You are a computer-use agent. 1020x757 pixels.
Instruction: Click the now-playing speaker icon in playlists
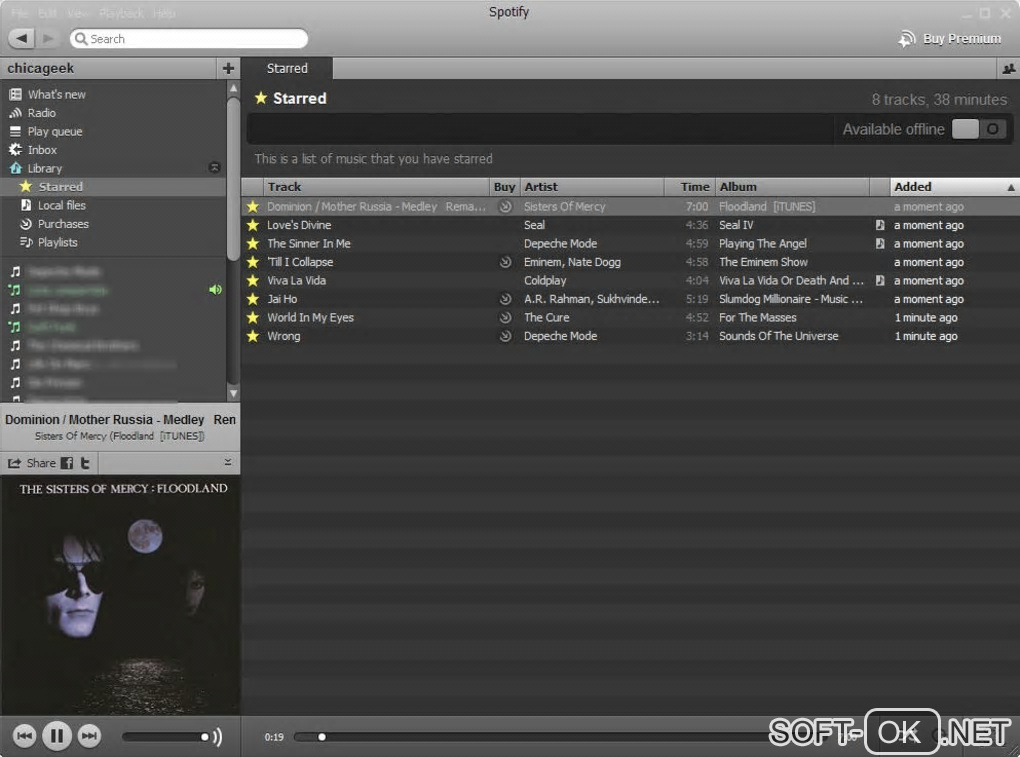[x=215, y=290]
